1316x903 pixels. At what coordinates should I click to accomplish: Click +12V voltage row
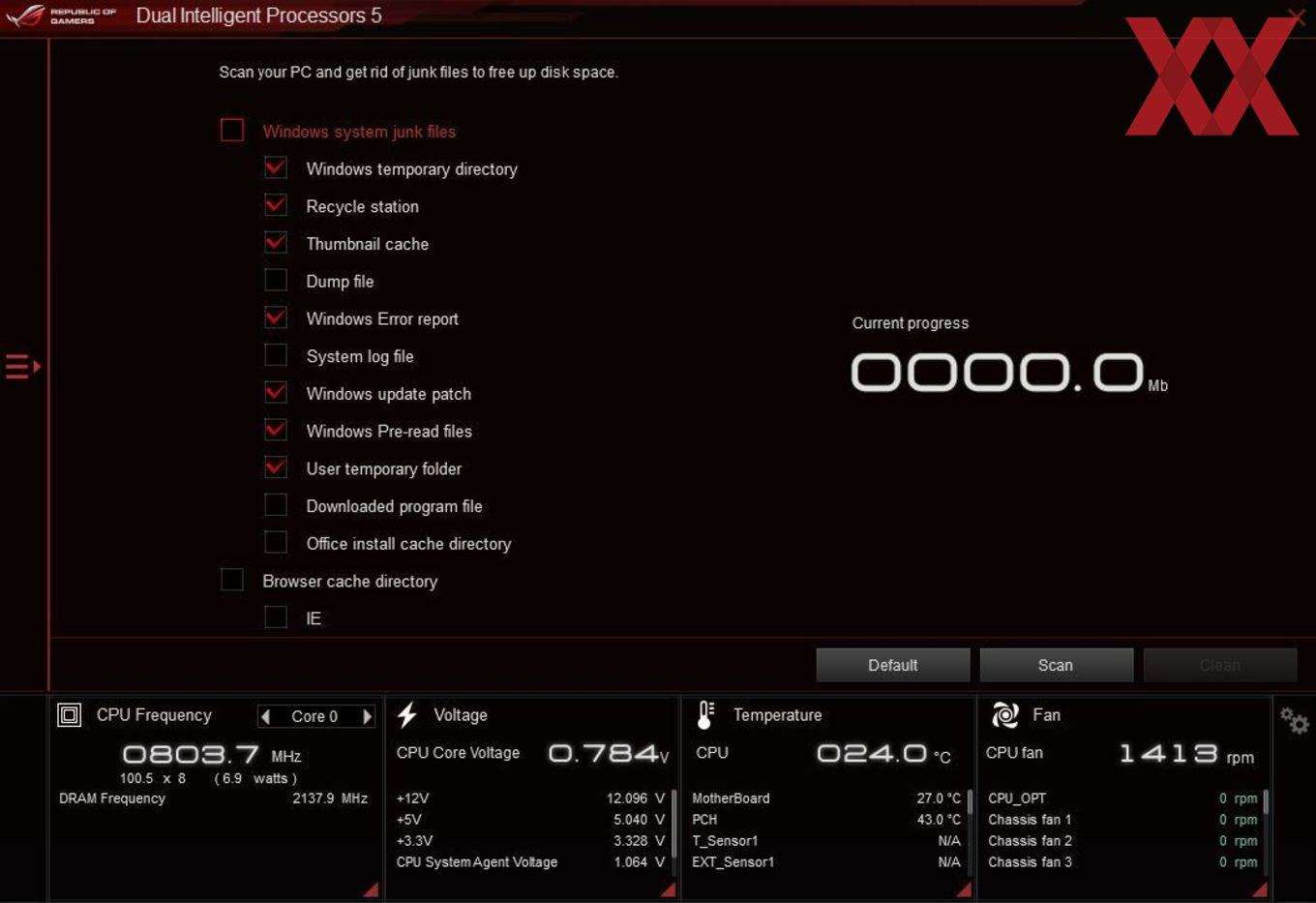(531, 798)
